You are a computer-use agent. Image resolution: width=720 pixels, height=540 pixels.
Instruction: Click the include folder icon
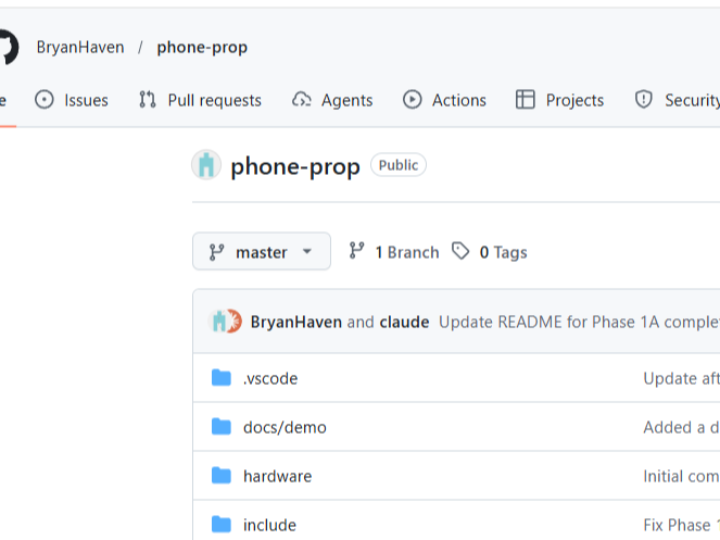point(221,525)
